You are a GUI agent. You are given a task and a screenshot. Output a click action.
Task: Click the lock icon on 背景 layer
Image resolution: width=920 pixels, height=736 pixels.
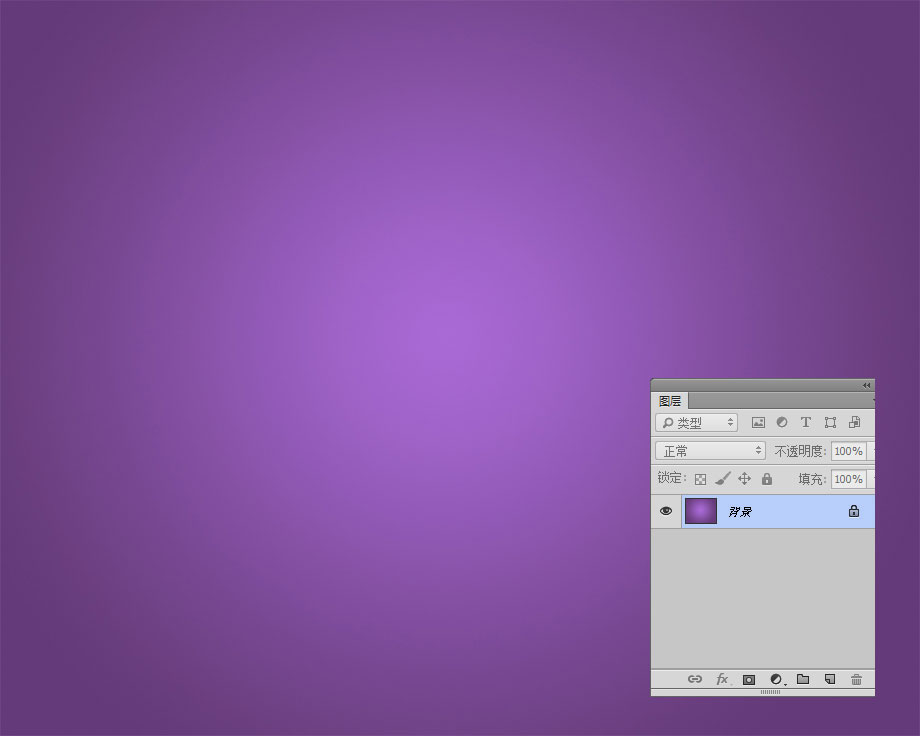(854, 511)
